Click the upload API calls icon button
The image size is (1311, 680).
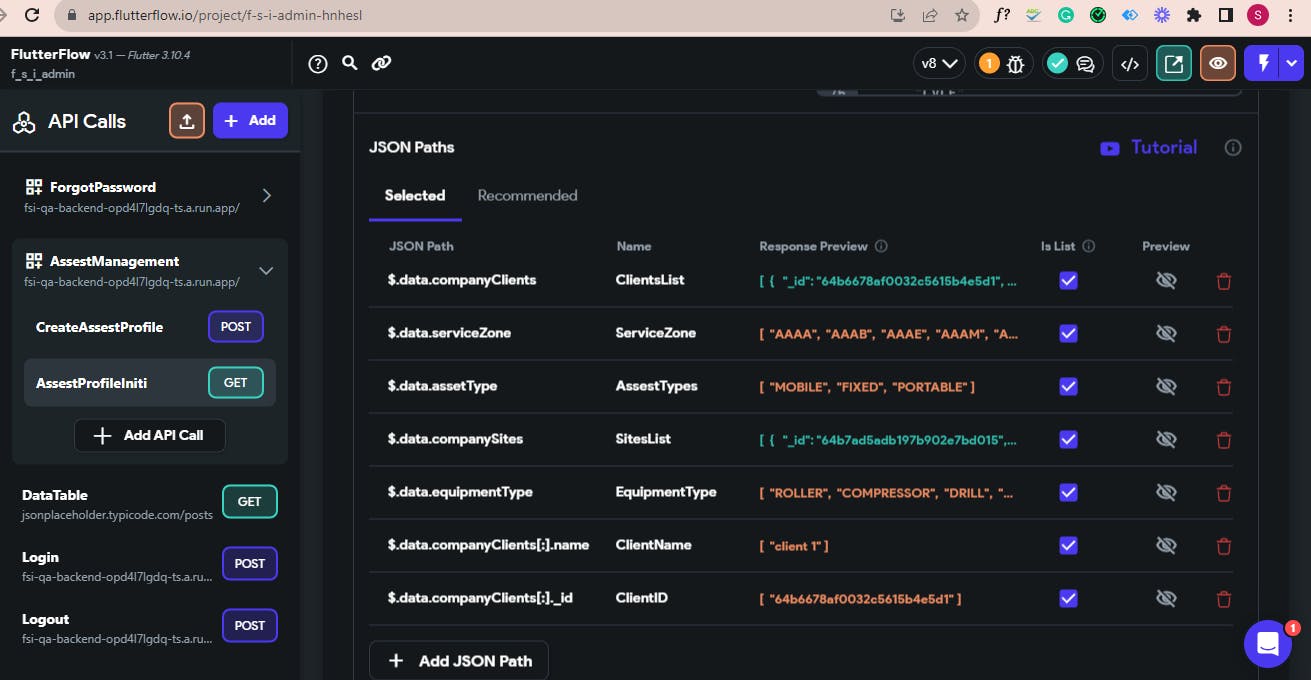pyautogui.click(x=187, y=121)
